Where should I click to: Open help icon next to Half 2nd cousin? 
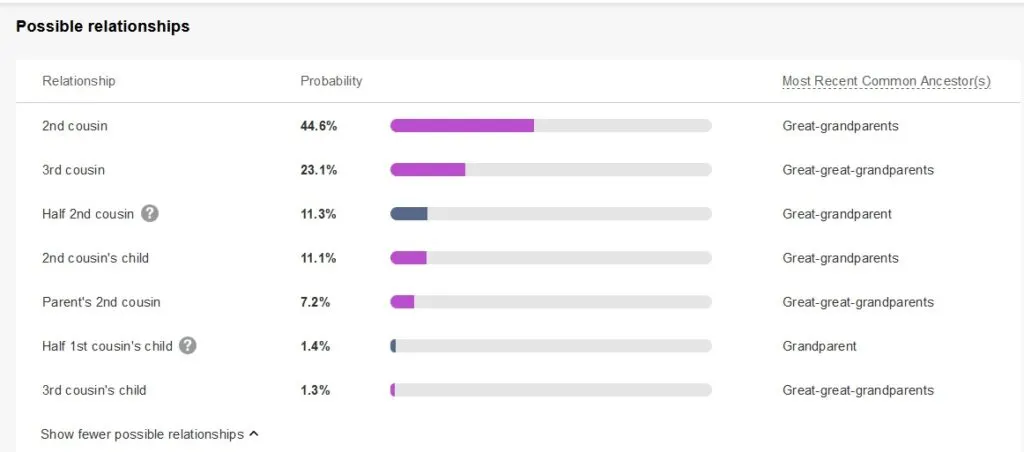pyautogui.click(x=150, y=214)
